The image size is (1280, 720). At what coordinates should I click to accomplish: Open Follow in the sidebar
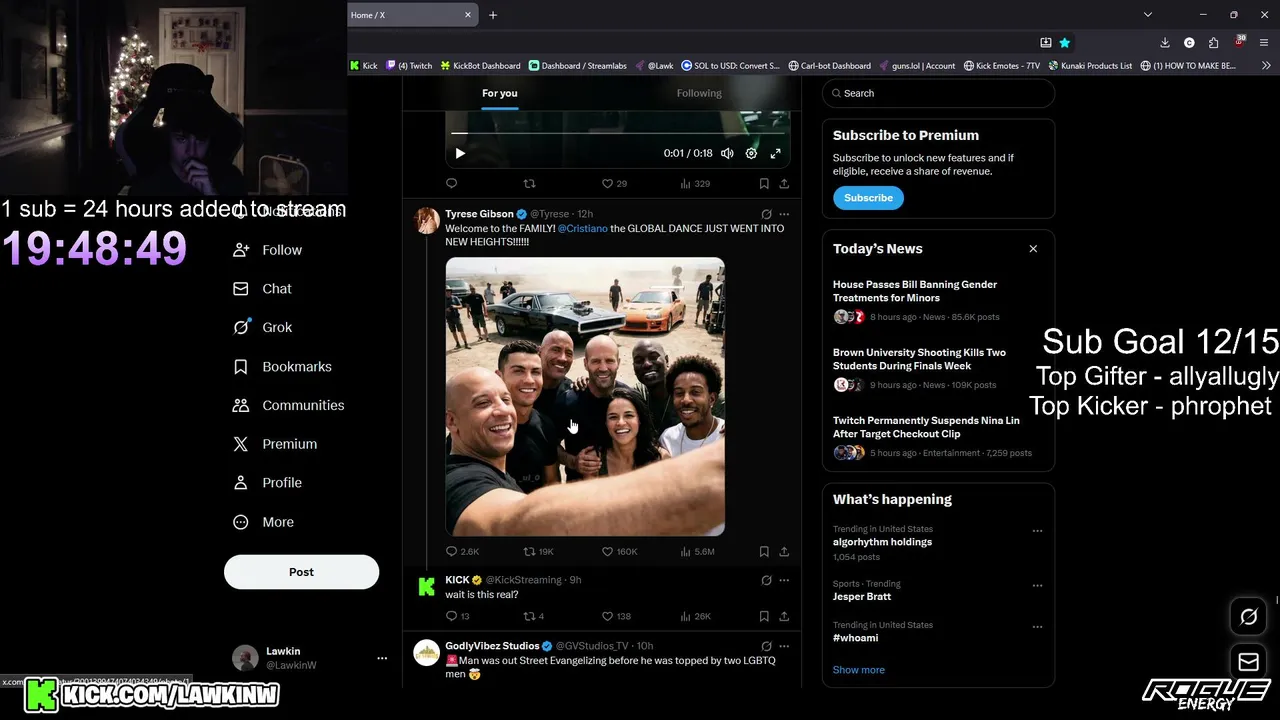[x=267, y=250]
